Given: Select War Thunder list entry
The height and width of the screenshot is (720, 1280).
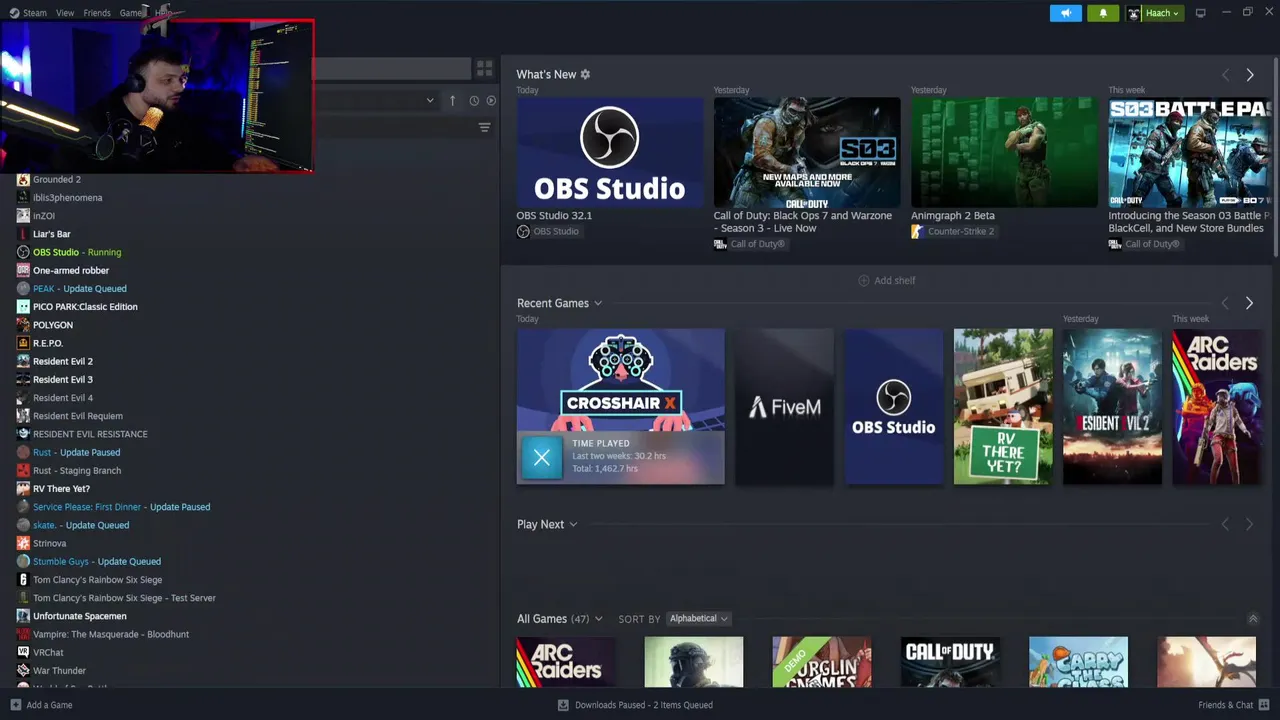Looking at the screenshot, I should (59, 671).
